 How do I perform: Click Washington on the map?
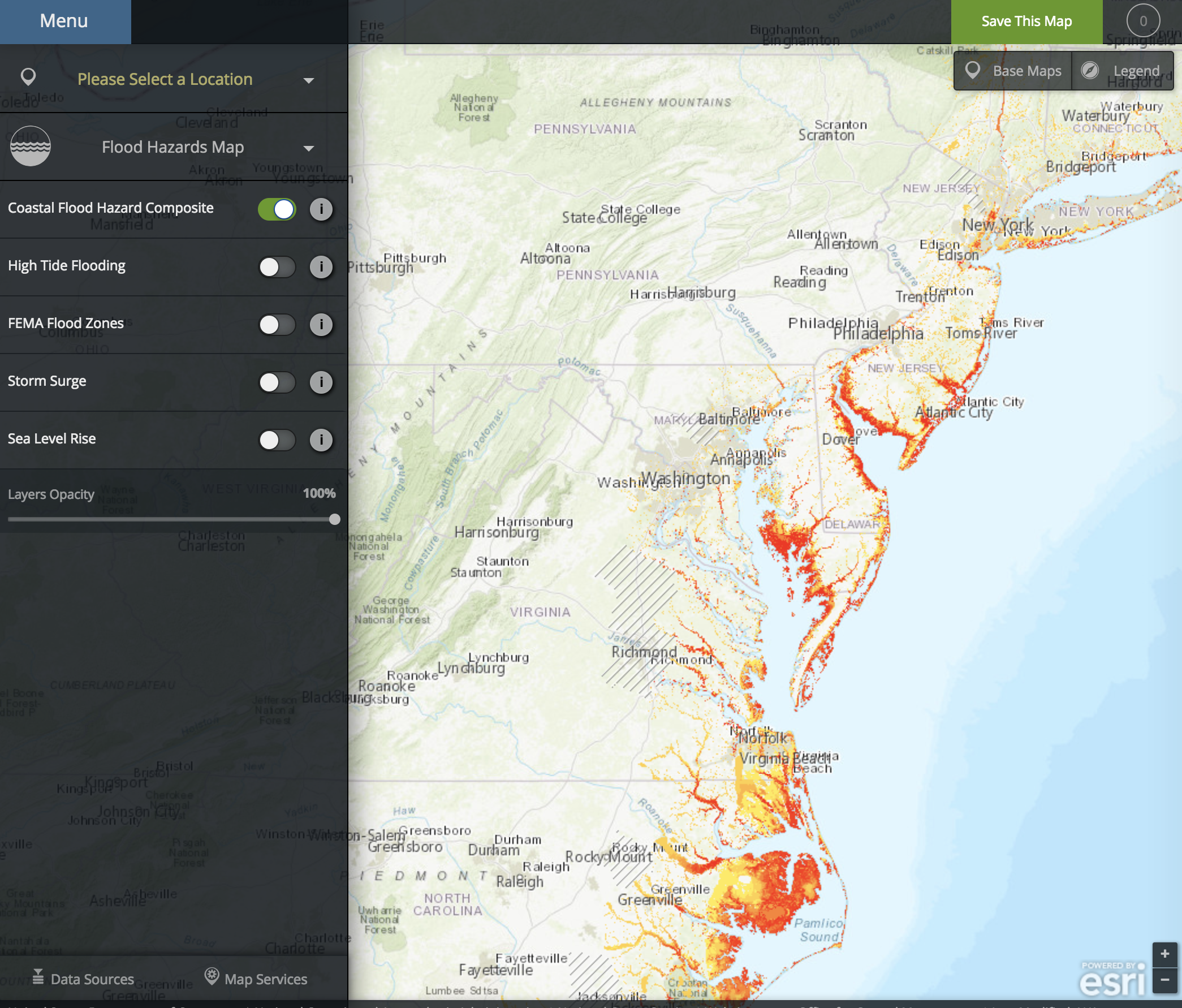(686, 479)
